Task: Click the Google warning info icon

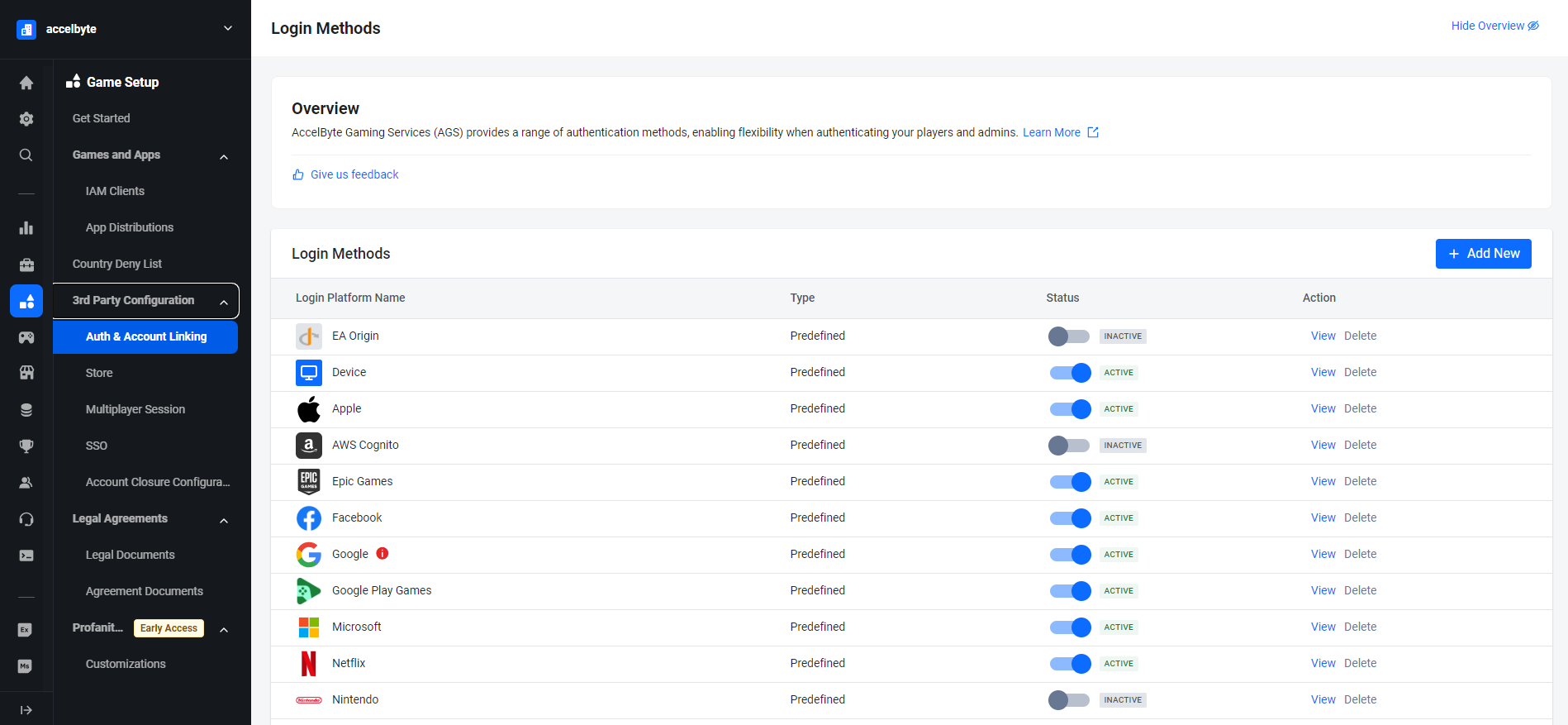Action: [x=382, y=554]
